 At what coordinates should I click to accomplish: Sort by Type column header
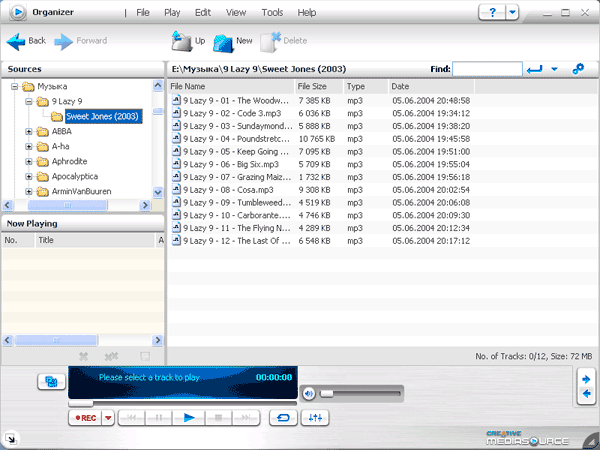[x=365, y=86]
